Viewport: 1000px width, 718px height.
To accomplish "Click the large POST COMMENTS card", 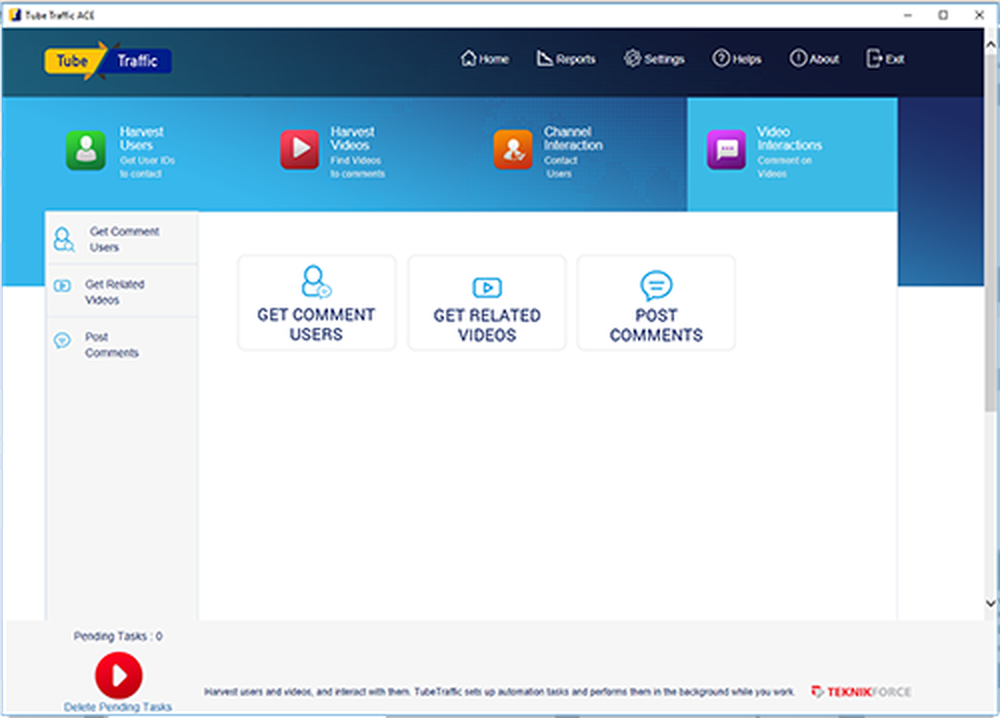I will pos(656,303).
